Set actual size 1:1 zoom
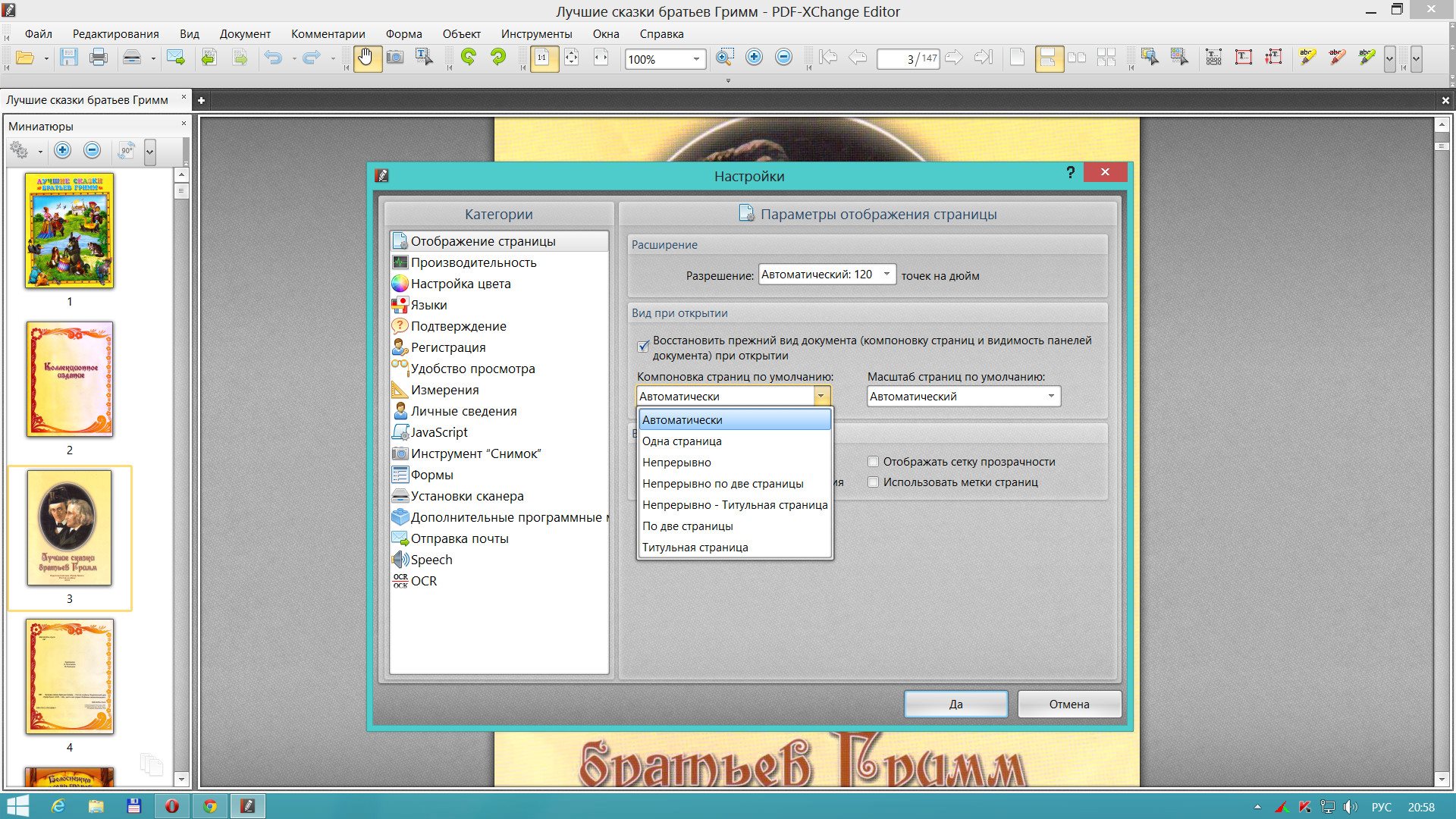 542,58
